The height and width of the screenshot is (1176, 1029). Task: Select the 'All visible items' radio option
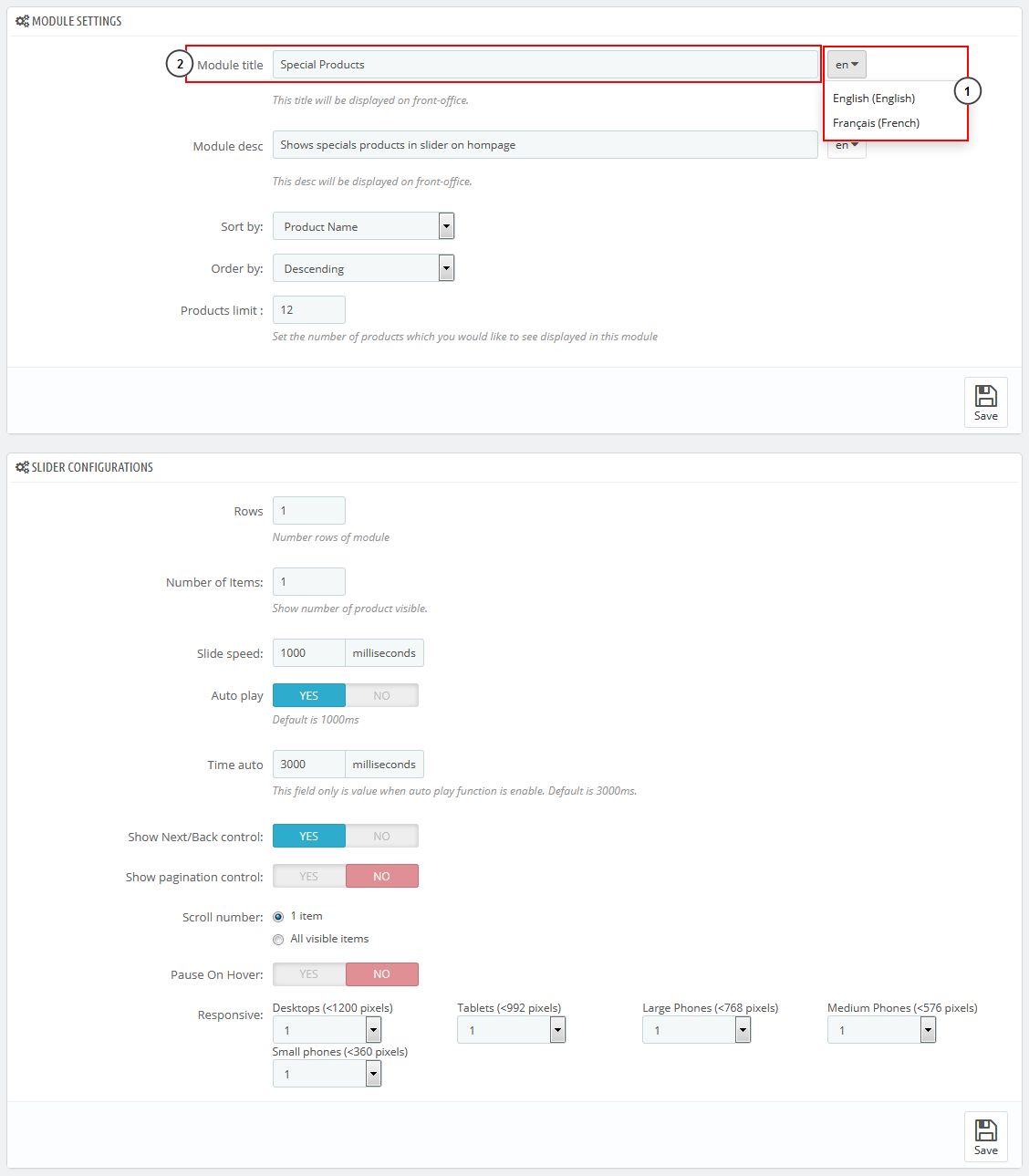(x=278, y=940)
